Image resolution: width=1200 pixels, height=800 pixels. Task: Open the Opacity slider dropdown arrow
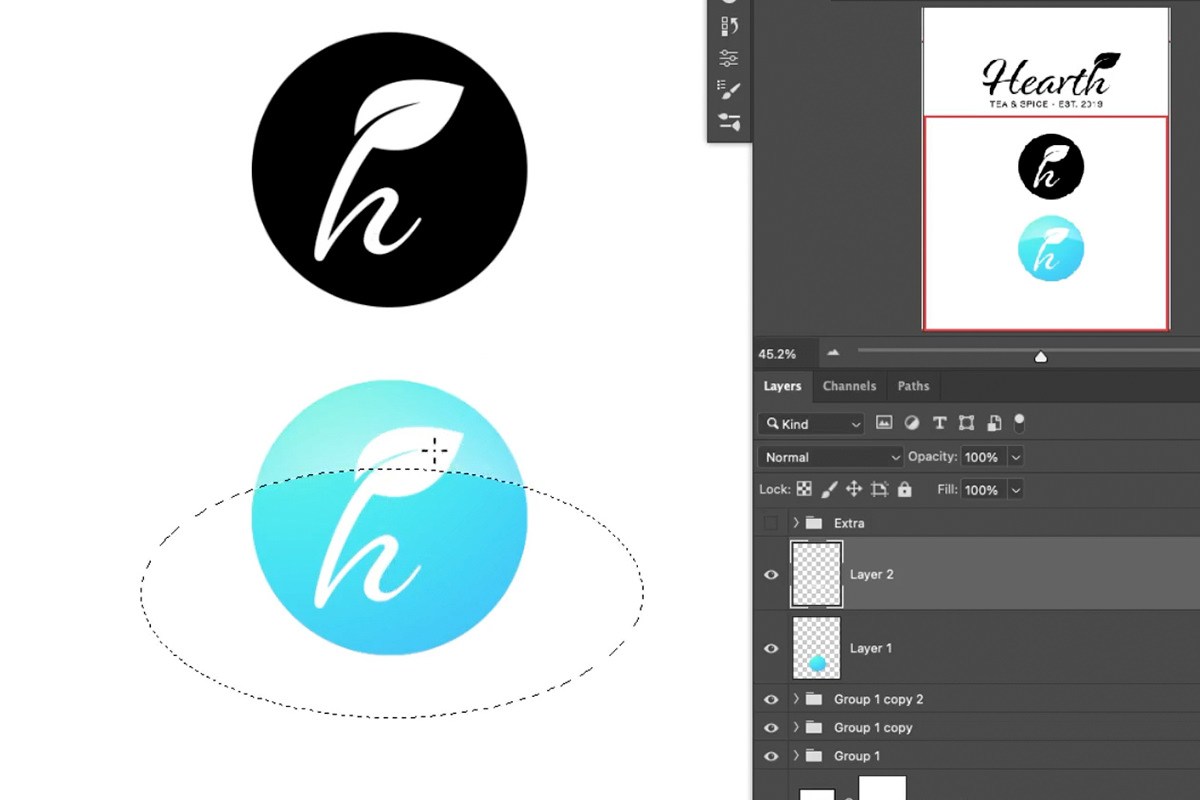[x=1016, y=457]
